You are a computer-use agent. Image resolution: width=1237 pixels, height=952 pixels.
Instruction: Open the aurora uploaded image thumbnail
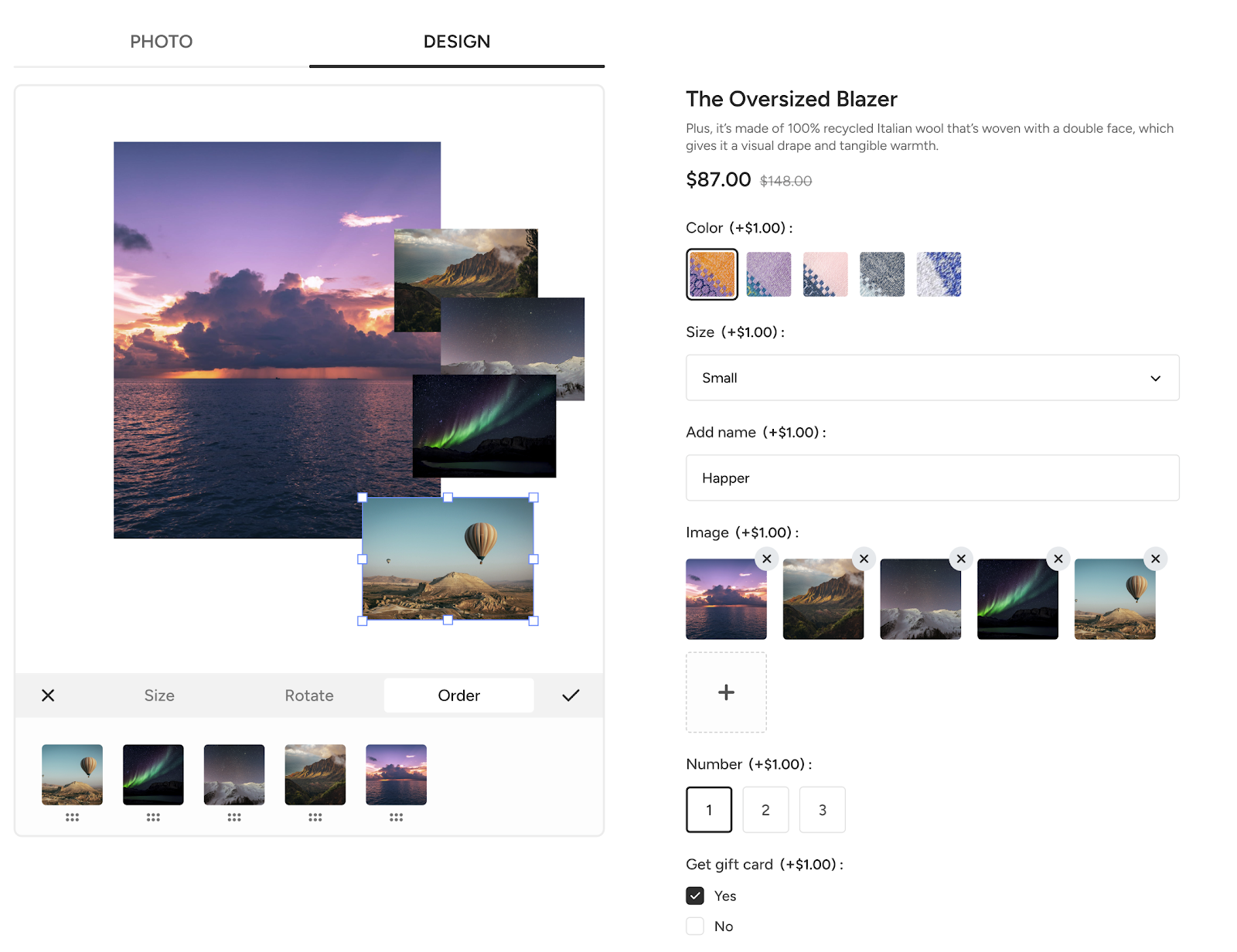1017,600
